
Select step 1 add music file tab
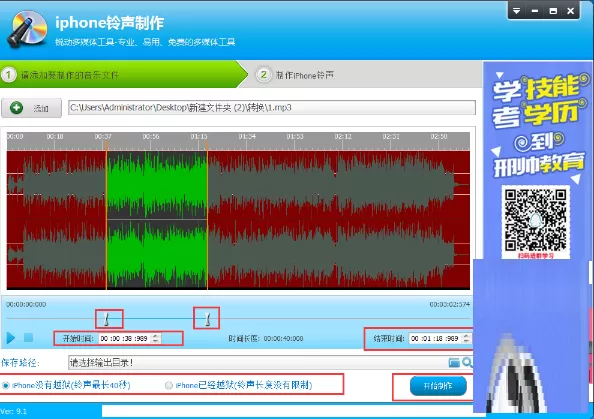pyautogui.click(x=121, y=75)
